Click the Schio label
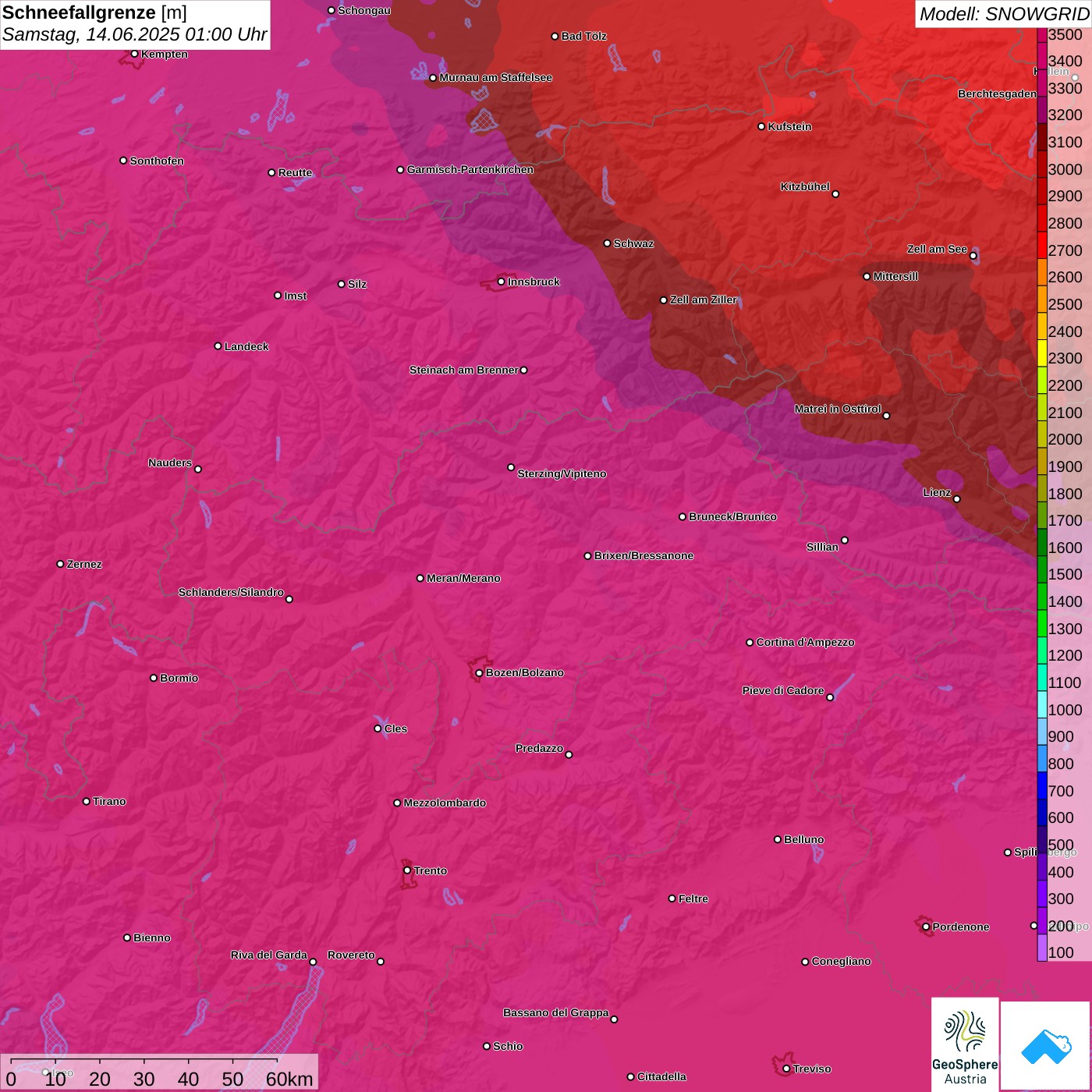 point(508,1046)
